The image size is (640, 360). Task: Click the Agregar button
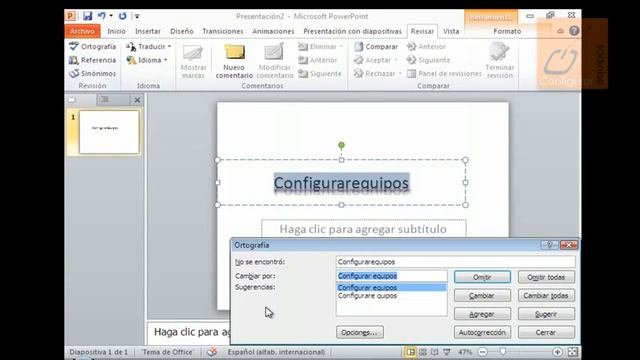pos(482,314)
